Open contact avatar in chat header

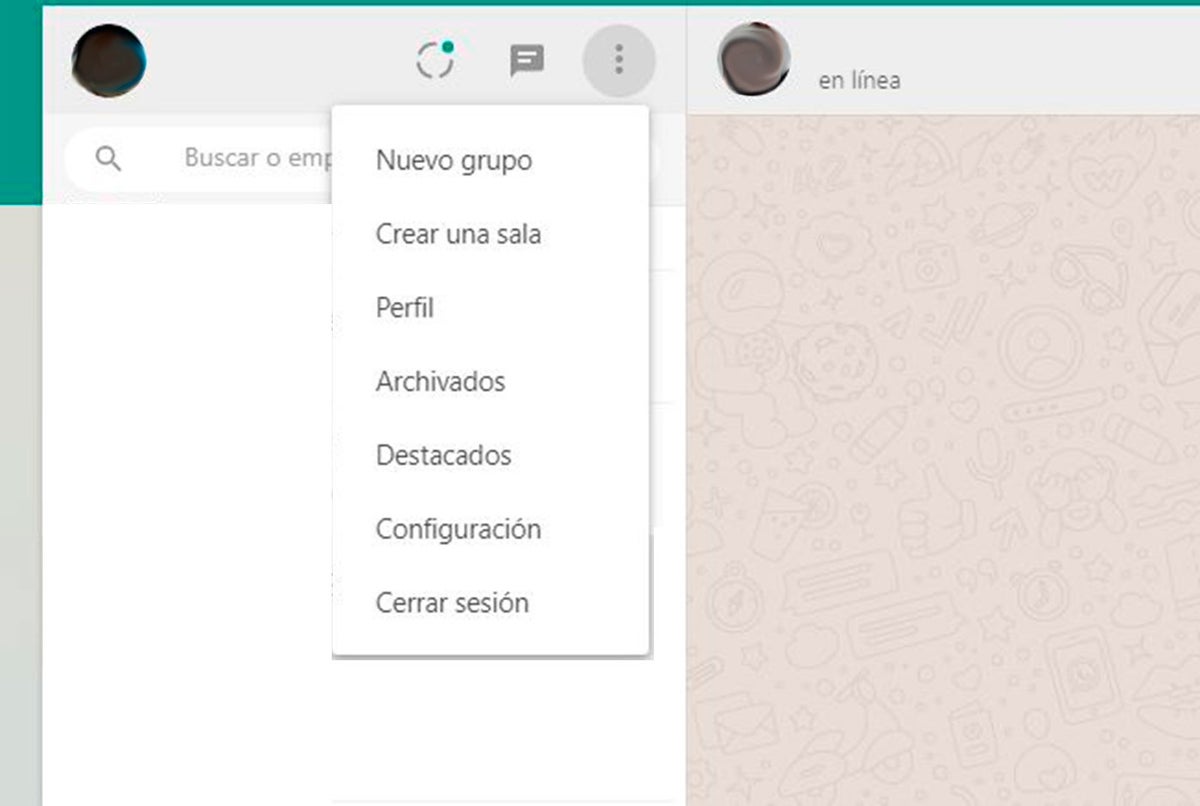point(753,60)
